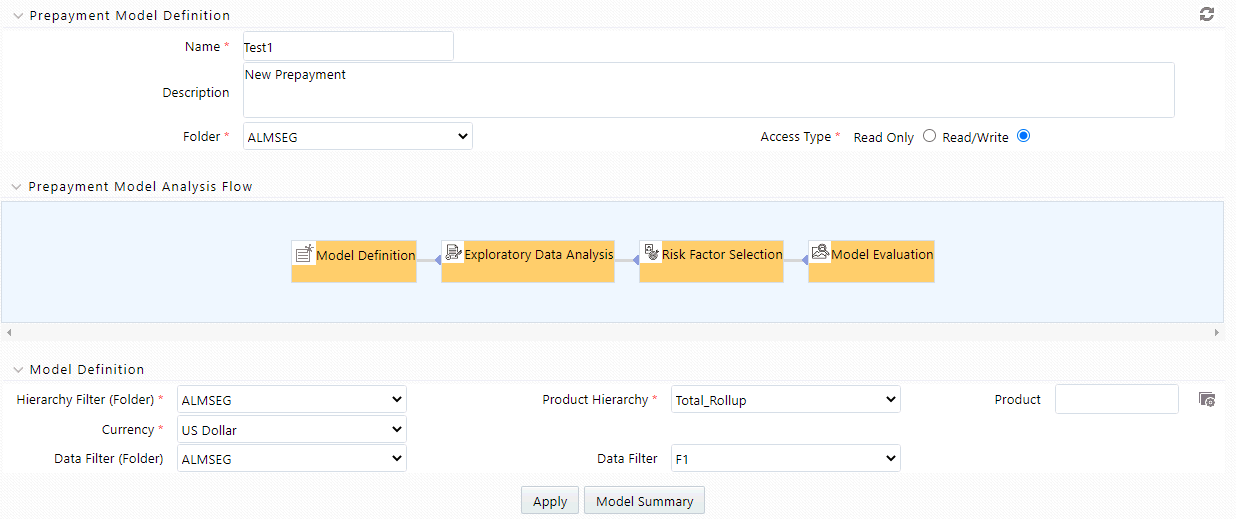Click the flow panel horizontal scrollbar
The width and height of the screenshot is (1236, 519).
tap(612, 331)
